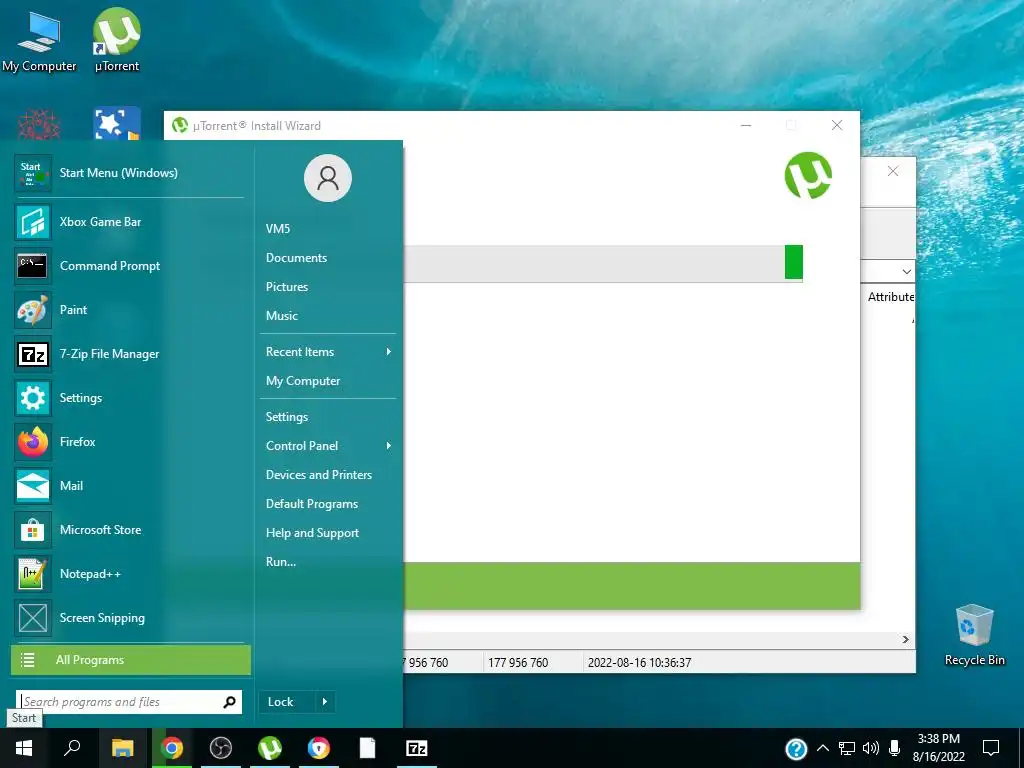Image resolution: width=1024 pixels, height=768 pixels.
Task: Open VM5 user folder
Action: point(278,229)
